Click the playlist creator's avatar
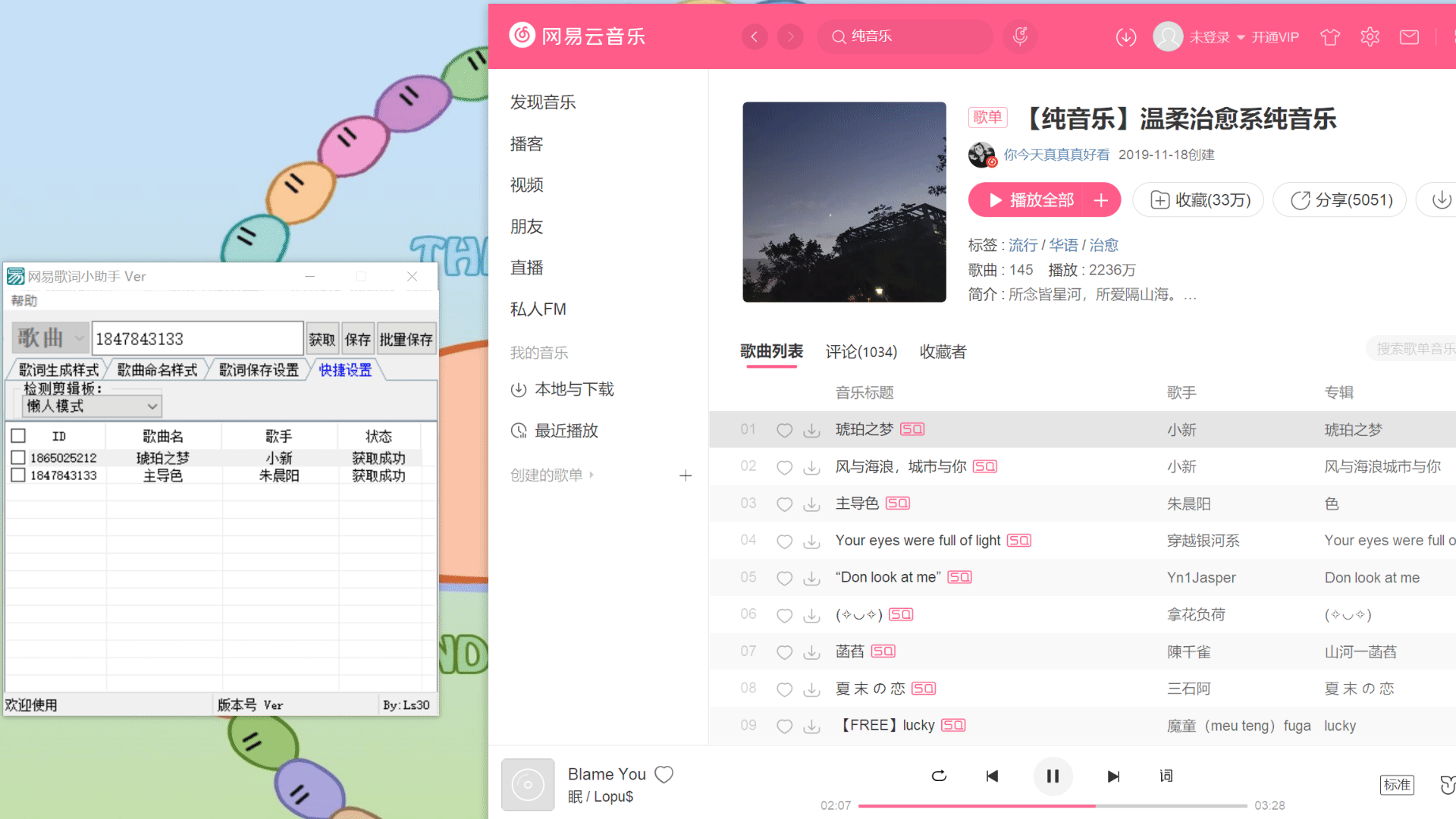Viewport: 1456px width, 819px height. (982, 155)
